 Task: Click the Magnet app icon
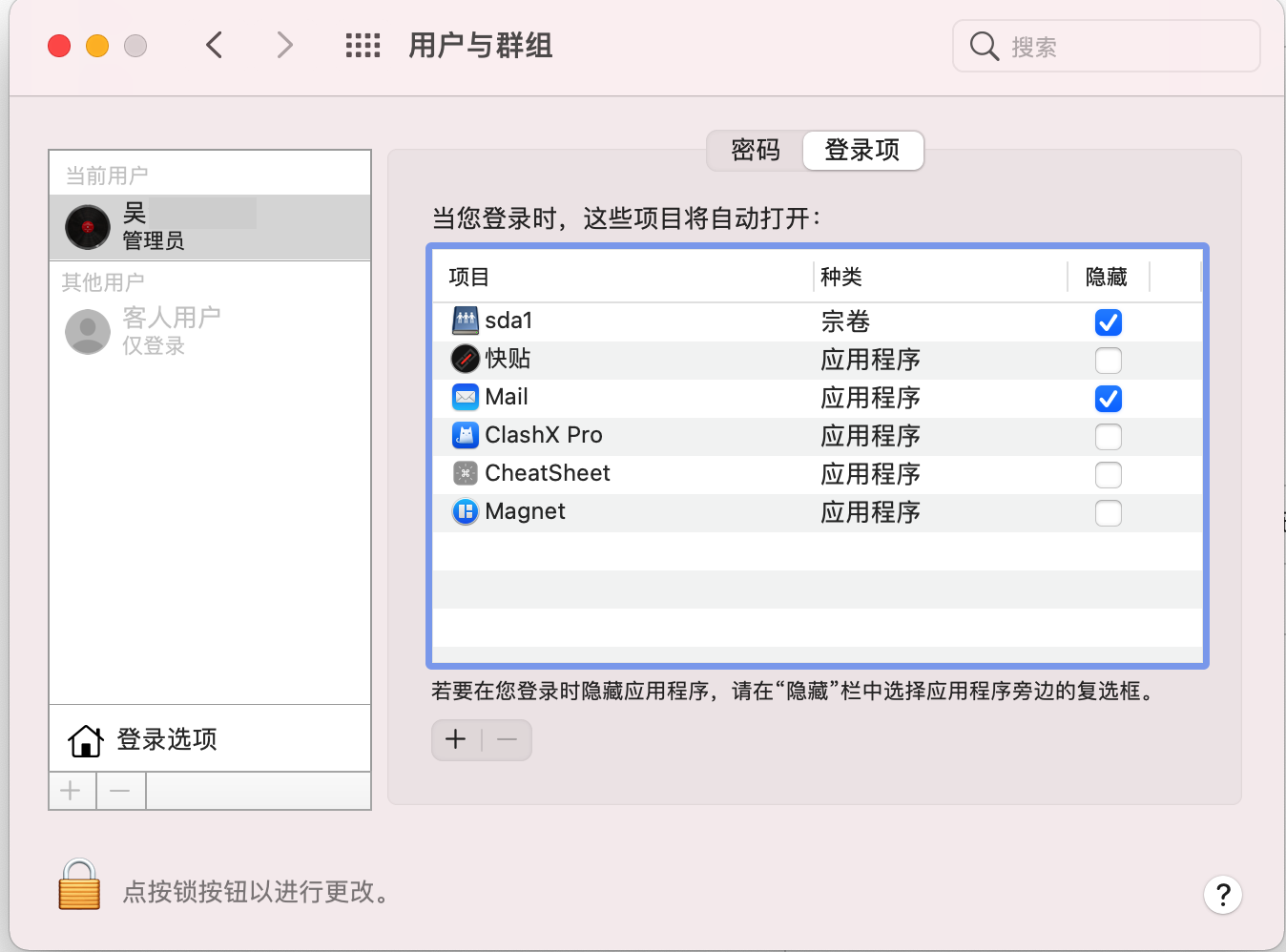point(466,512)
